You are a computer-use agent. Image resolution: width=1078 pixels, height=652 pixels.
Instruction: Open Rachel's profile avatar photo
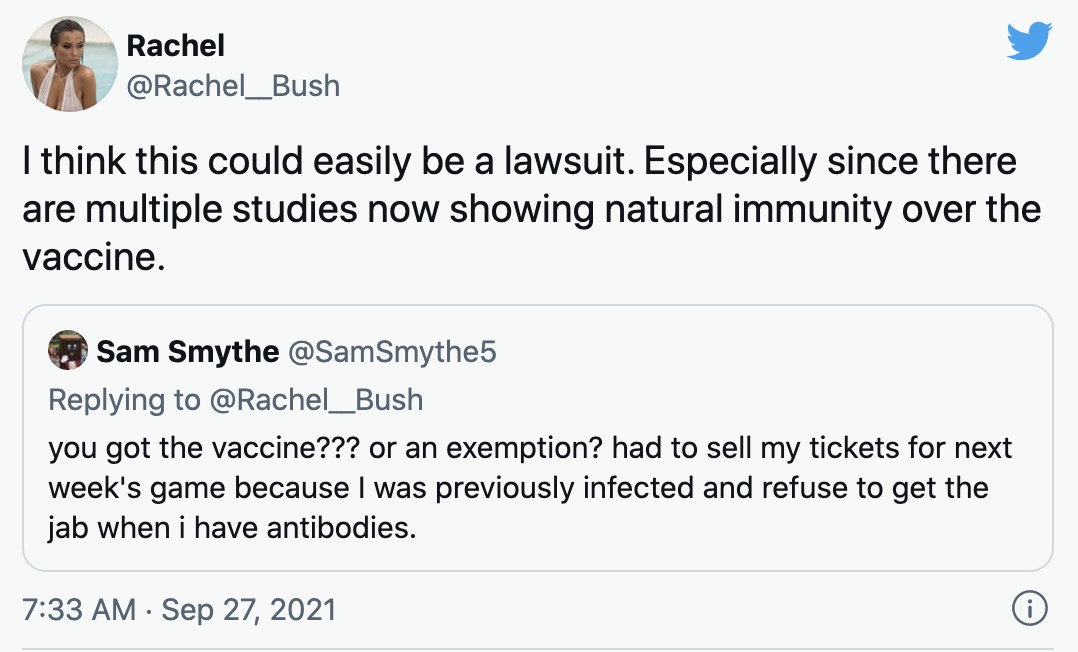[69, 63]
